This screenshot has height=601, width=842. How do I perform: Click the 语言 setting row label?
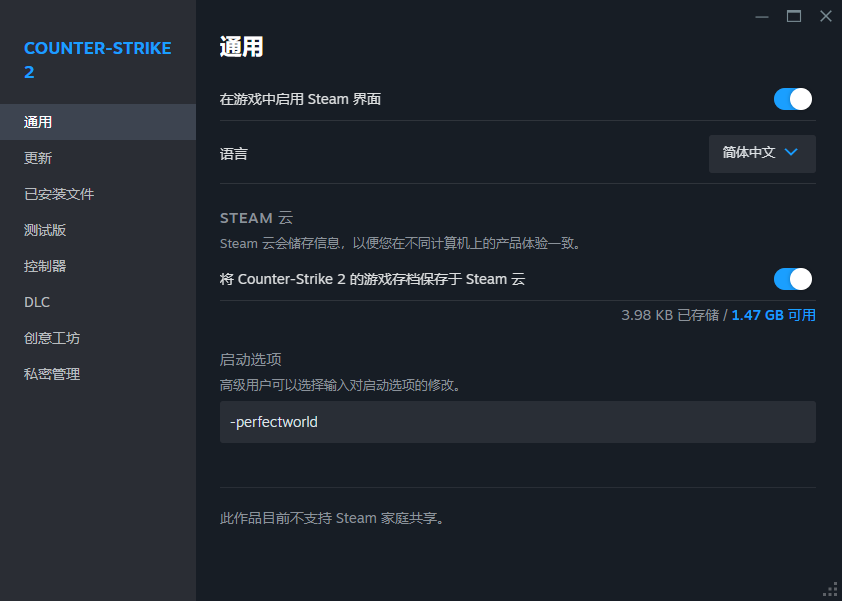(234, 154)
